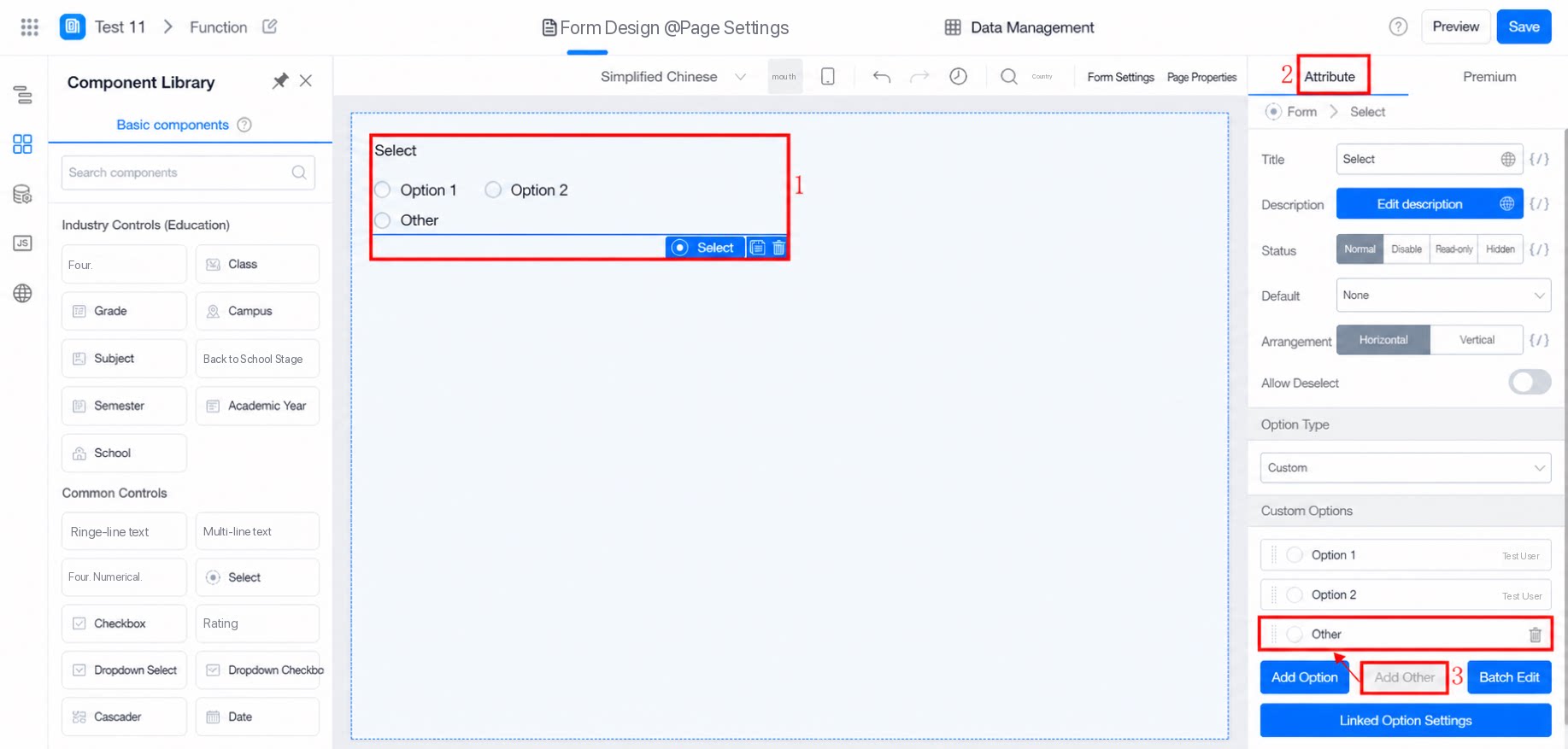Open the Data Management tab
This screenshot has height=749, width=1568.
pyautogui.click(x=1019, y=27)
